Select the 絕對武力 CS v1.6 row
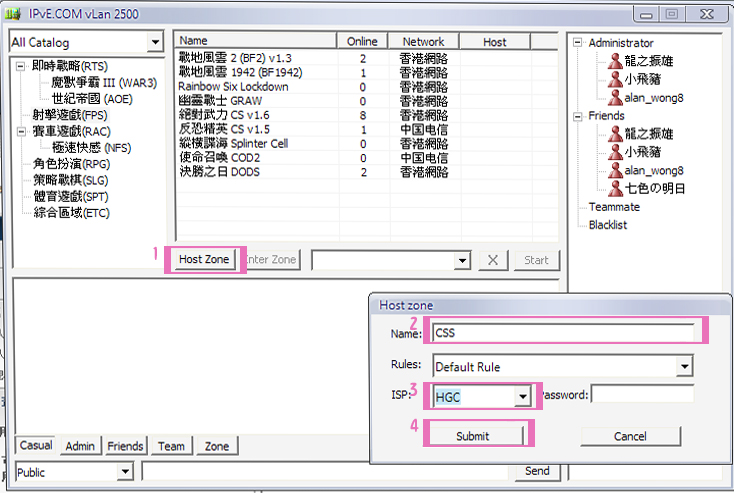Image resolution: width=734 pixels, height=493 pixels. 367,115
